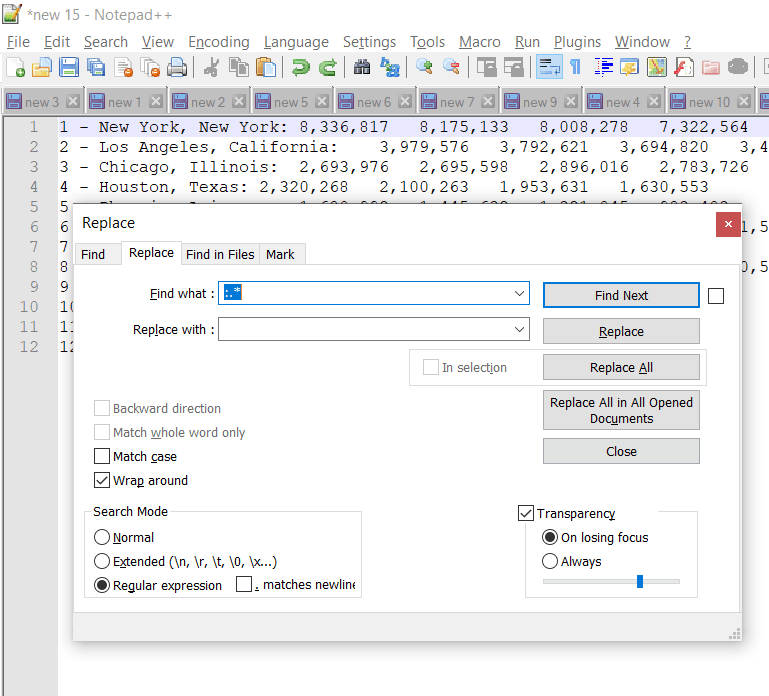Viewport: 769px width, 696px height.
Task: Click the Print toolbar icon
Action: point(177,67)
